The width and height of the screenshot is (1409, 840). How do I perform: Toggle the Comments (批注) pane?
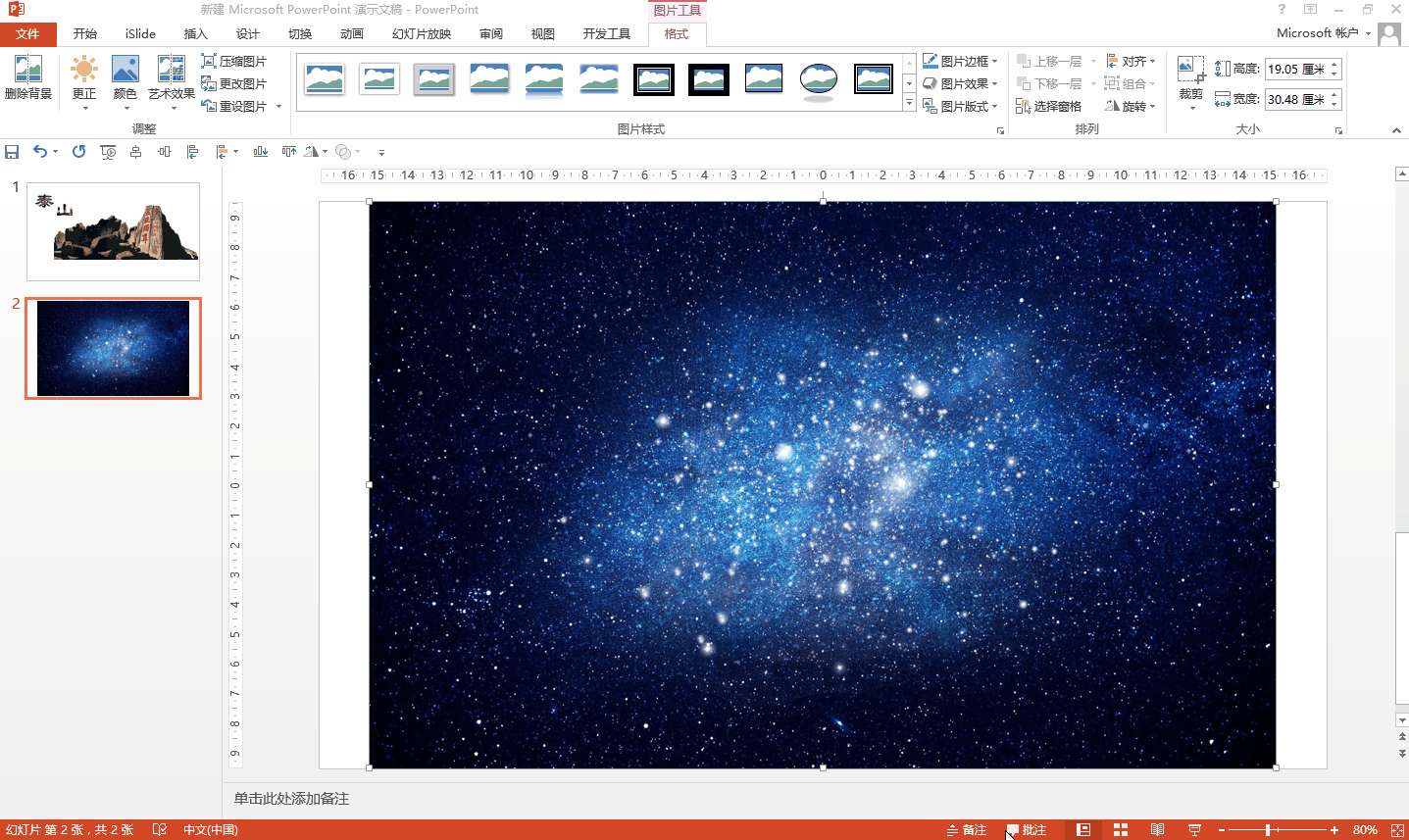(x=1026, y=830)
